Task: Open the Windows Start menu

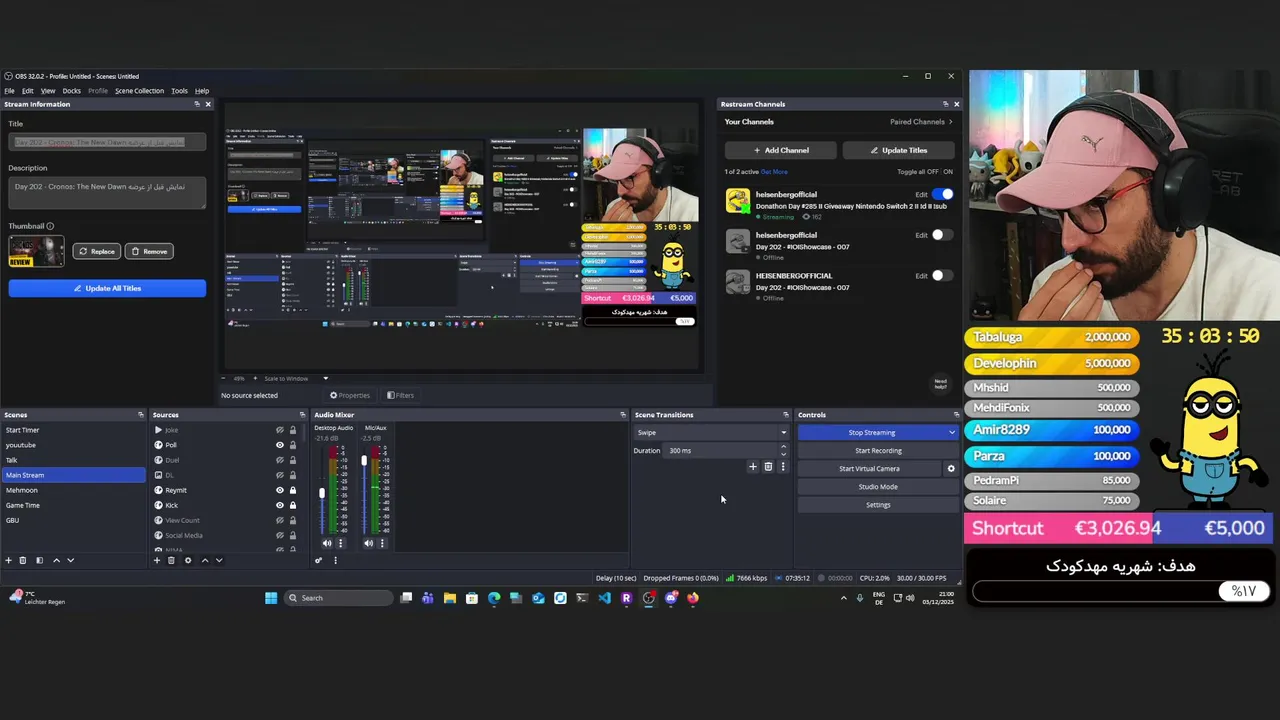Action: point(271,598)
